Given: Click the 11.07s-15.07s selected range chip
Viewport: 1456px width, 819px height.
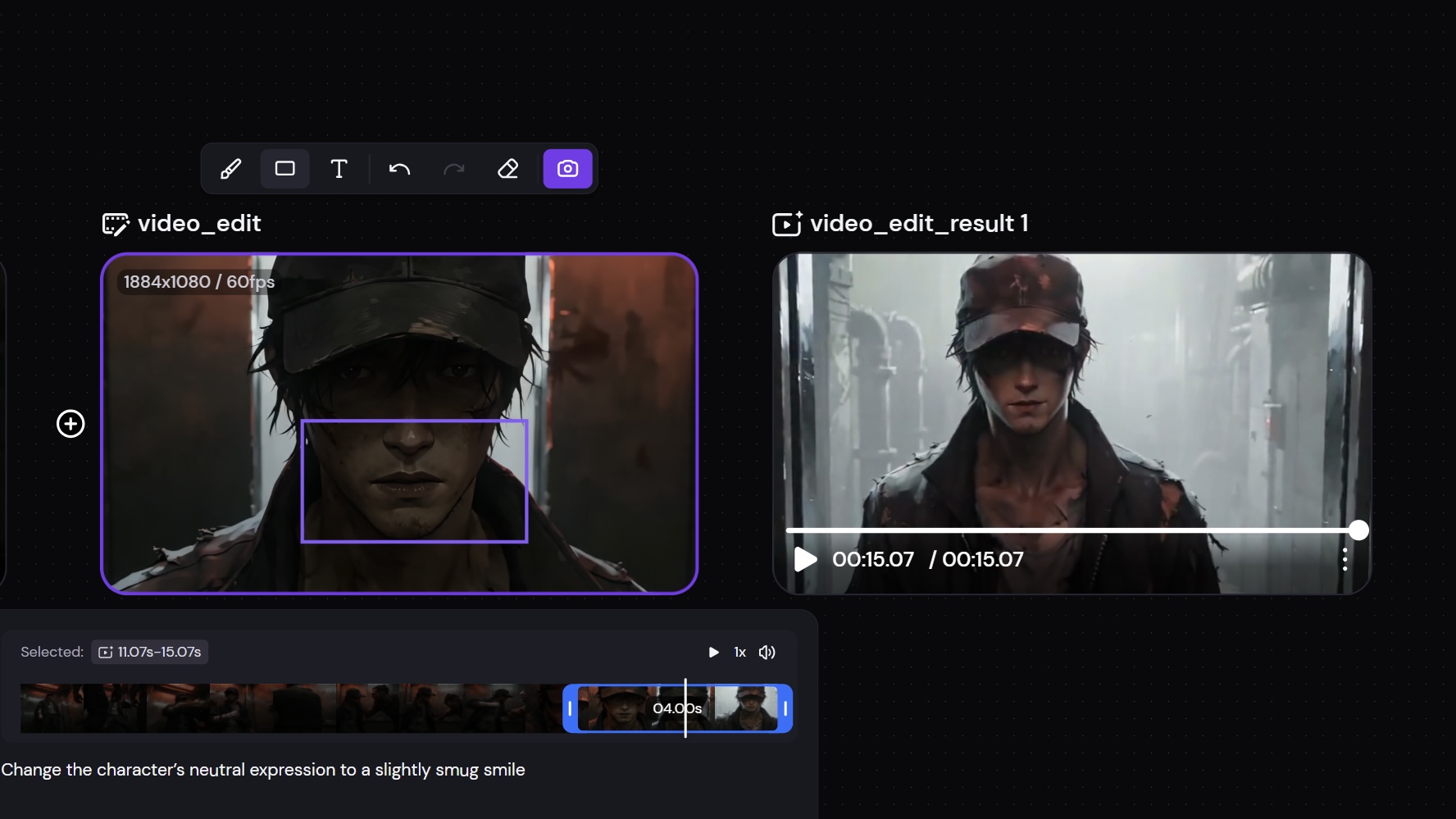Looking at the screenshot, I should [149, 652].
